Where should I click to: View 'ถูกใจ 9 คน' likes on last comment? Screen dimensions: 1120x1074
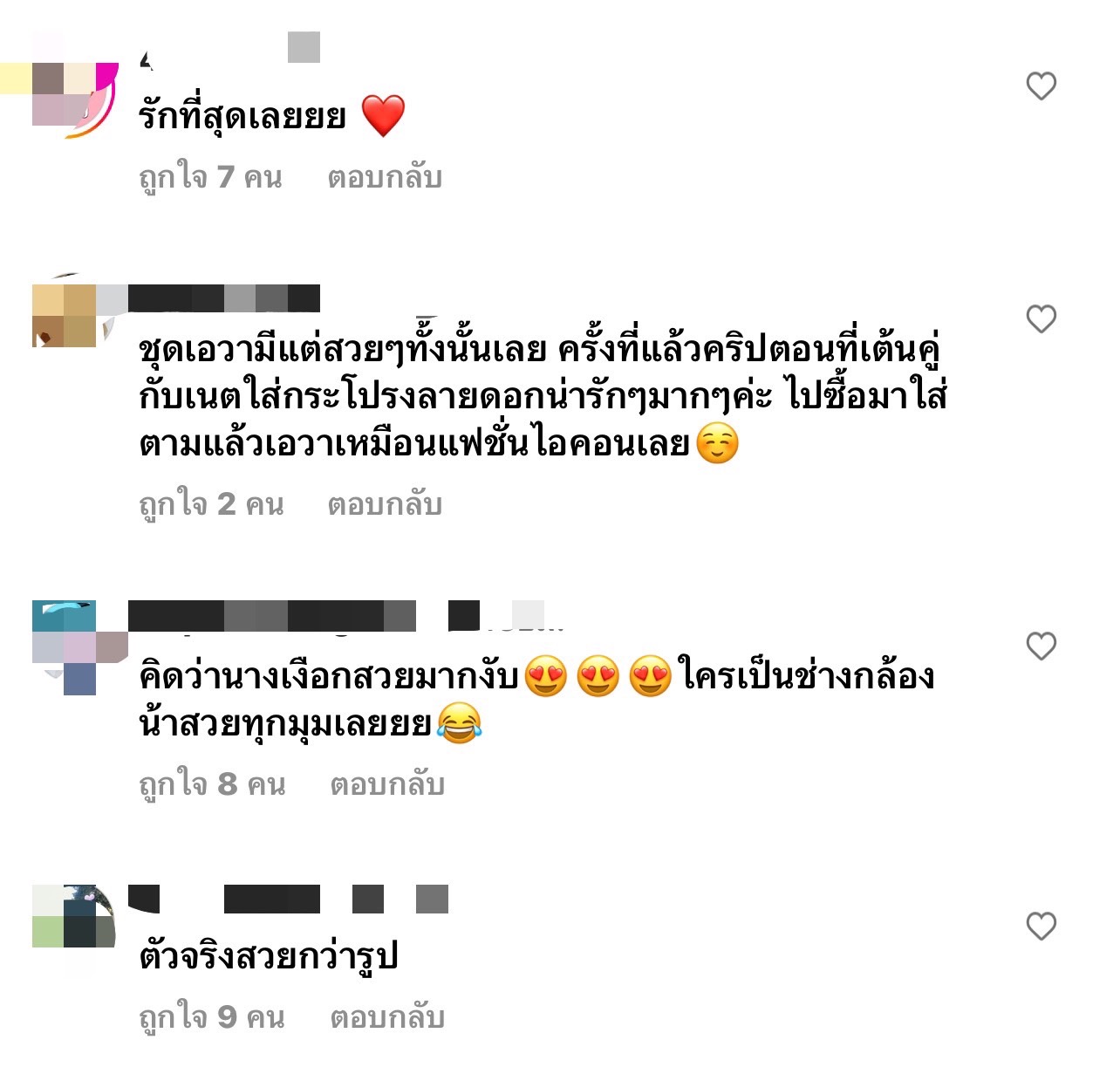pos(212,1018)
